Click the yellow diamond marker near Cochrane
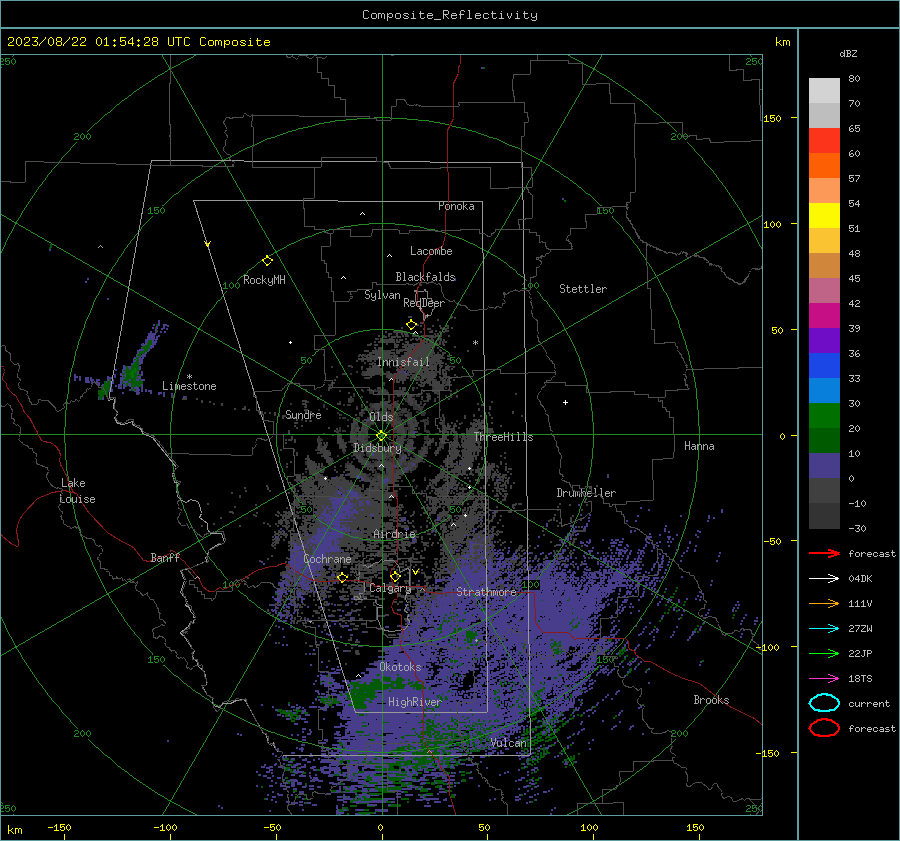Viewport: 900px width, 841px height. (342, 577)
